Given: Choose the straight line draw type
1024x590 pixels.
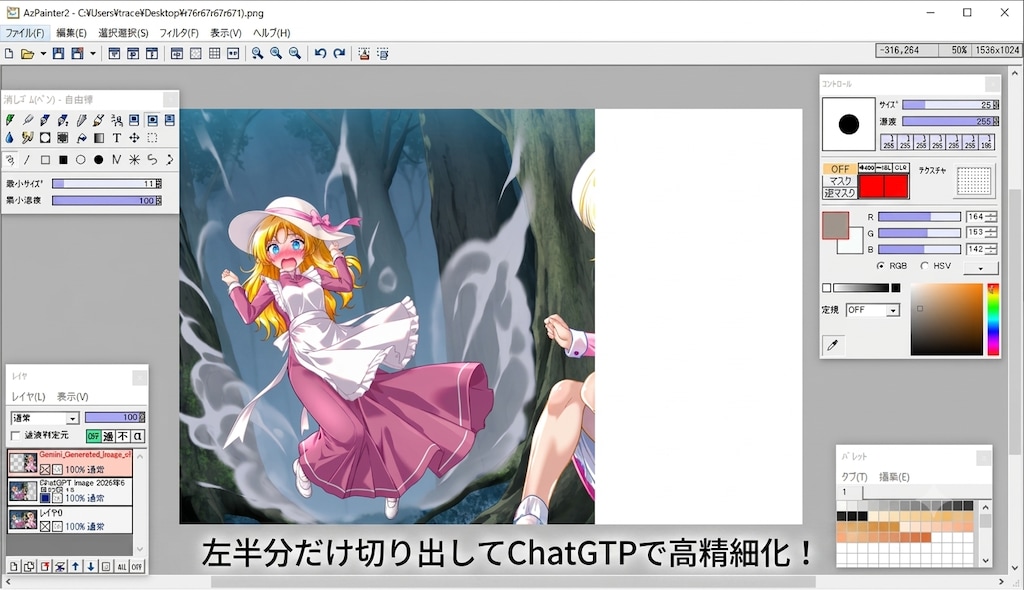Looking at the screenshot, I should click(x=27, y=159).
